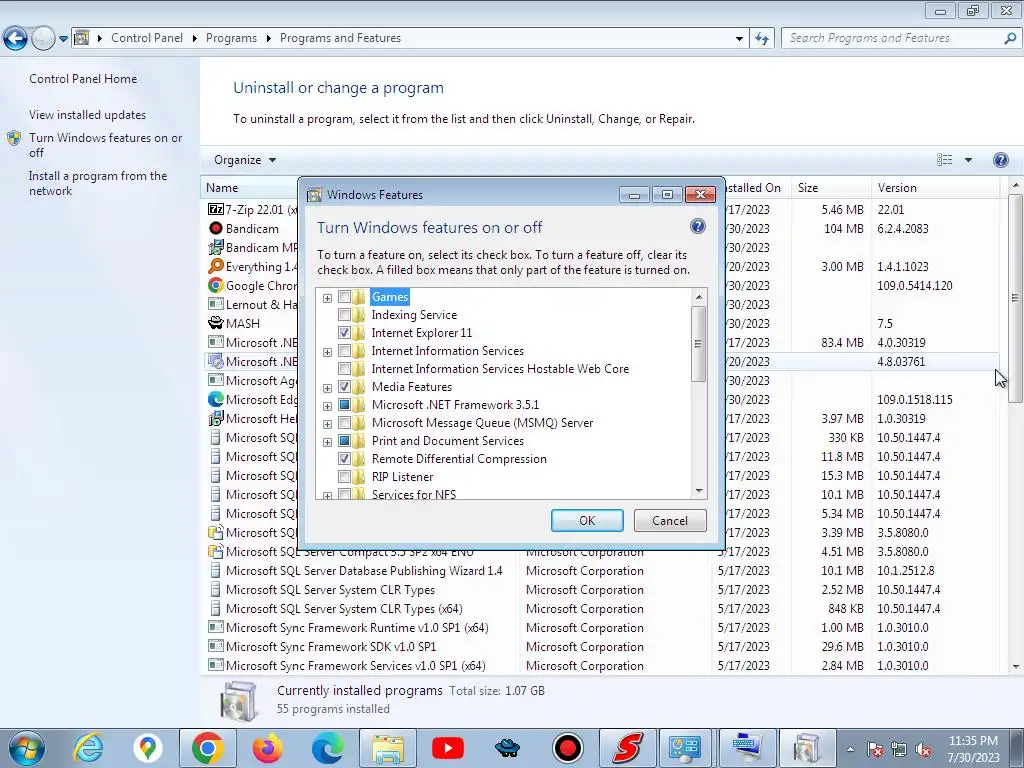Open Microsoft Edge from the taskbar

pyautogui.click(x=328, y=748)
